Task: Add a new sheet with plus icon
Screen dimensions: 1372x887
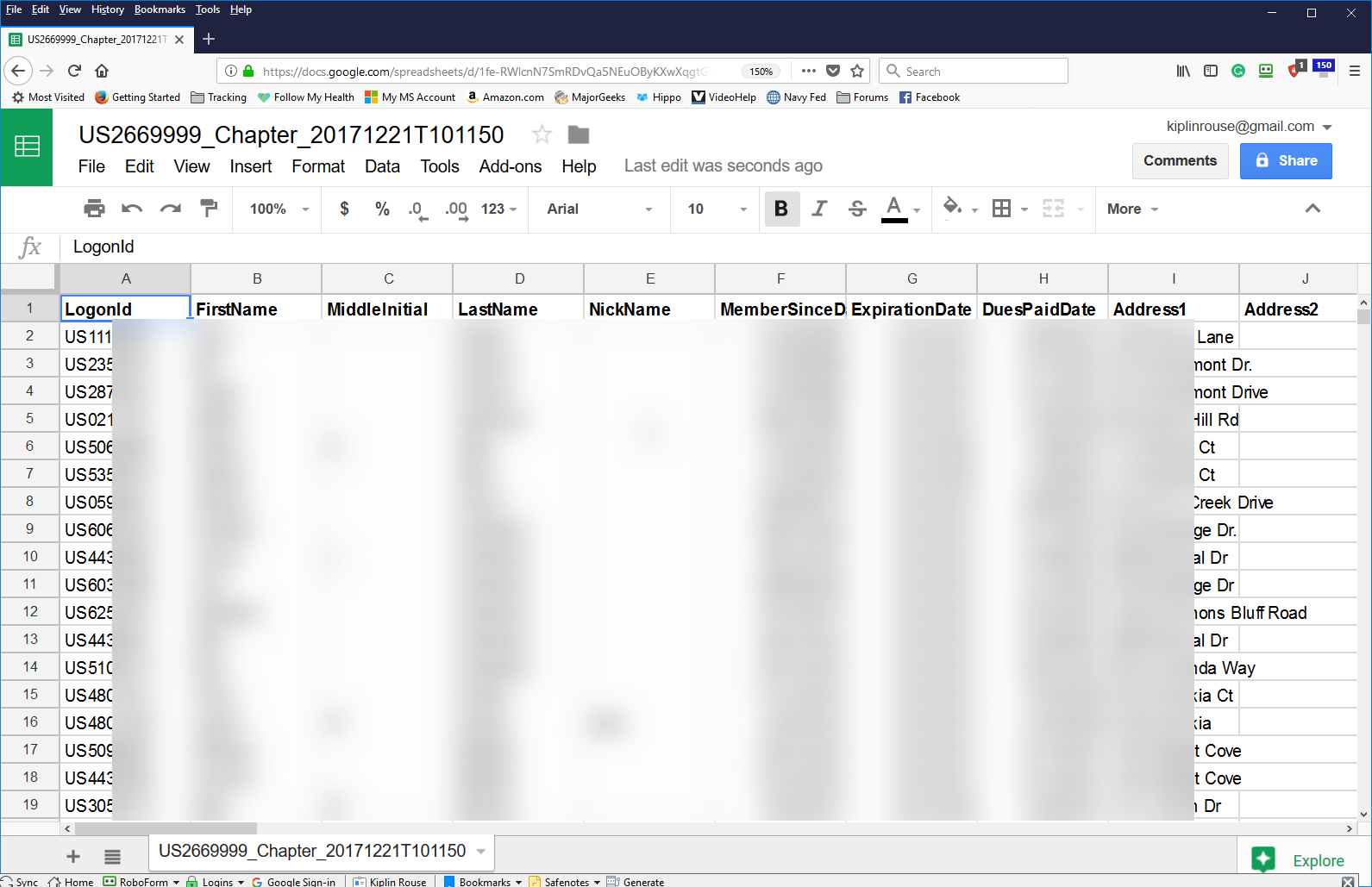Action: [x=73, y=856]
